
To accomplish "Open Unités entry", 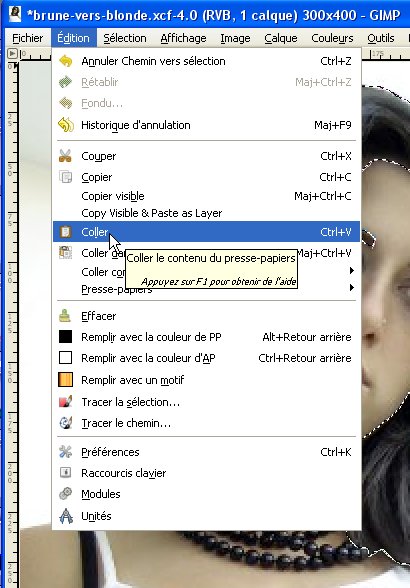I will point(207,516).
